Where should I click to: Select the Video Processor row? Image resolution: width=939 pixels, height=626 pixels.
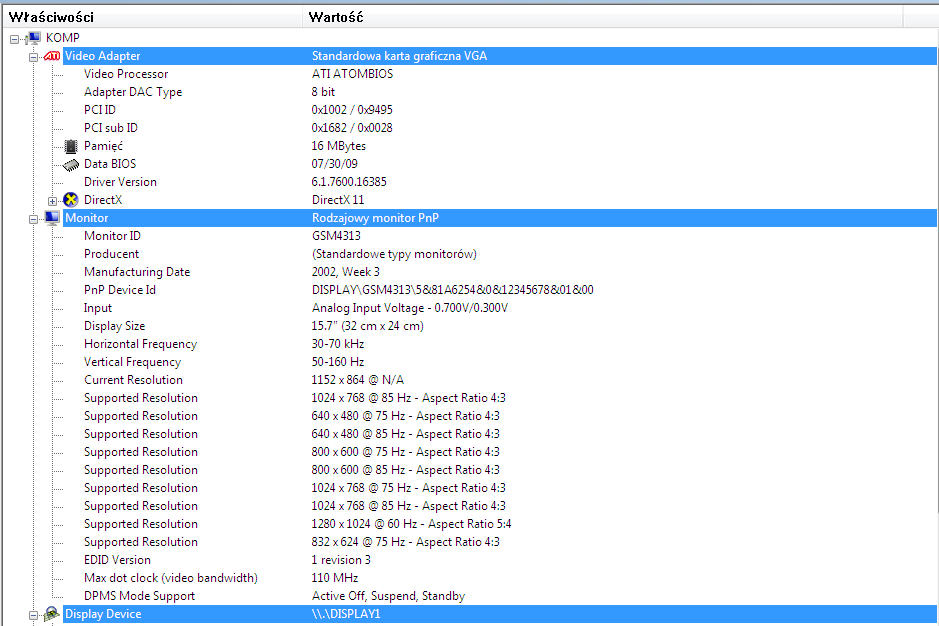126,74
